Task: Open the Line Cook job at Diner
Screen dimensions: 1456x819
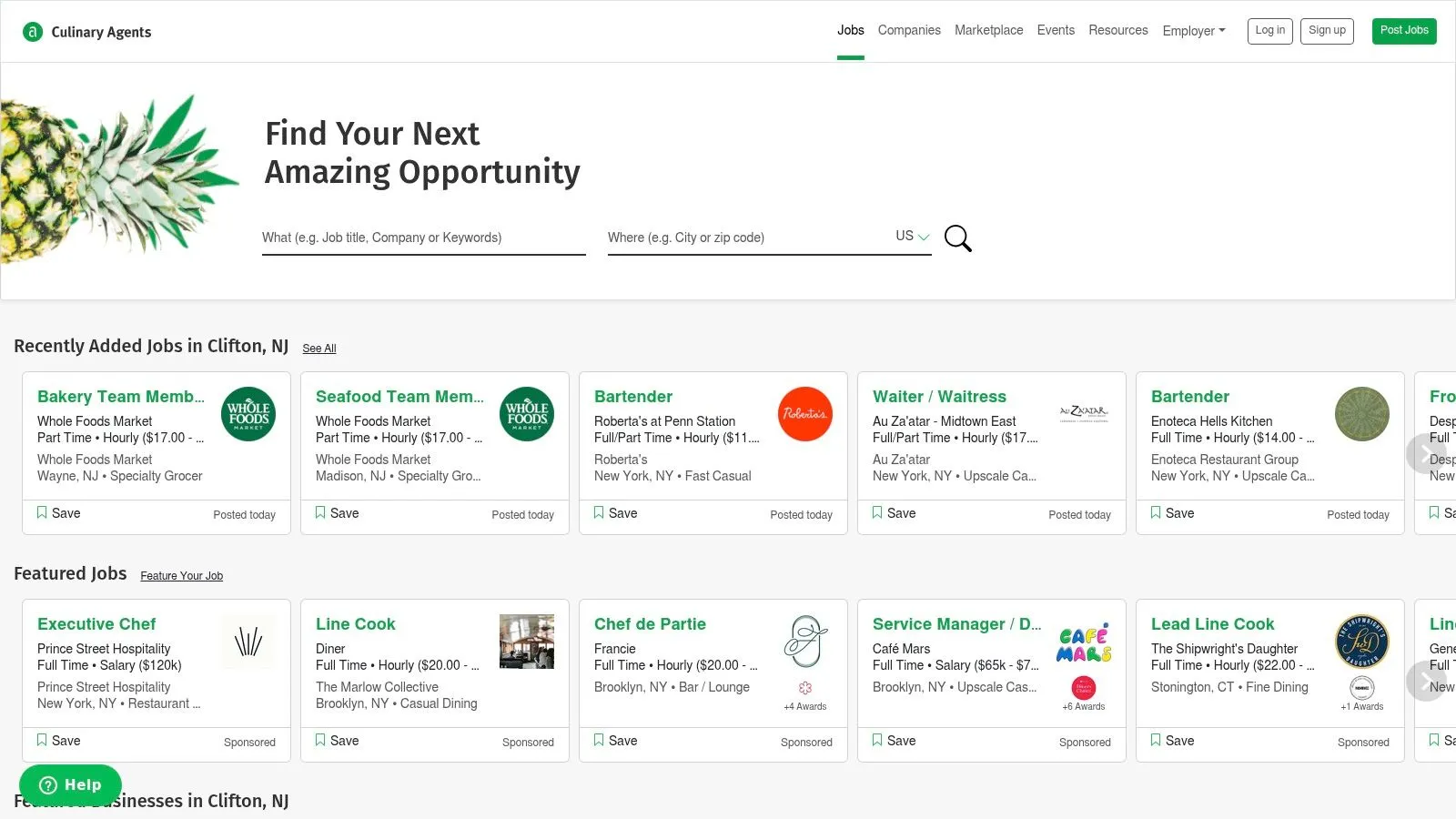Action: point(356,624)
